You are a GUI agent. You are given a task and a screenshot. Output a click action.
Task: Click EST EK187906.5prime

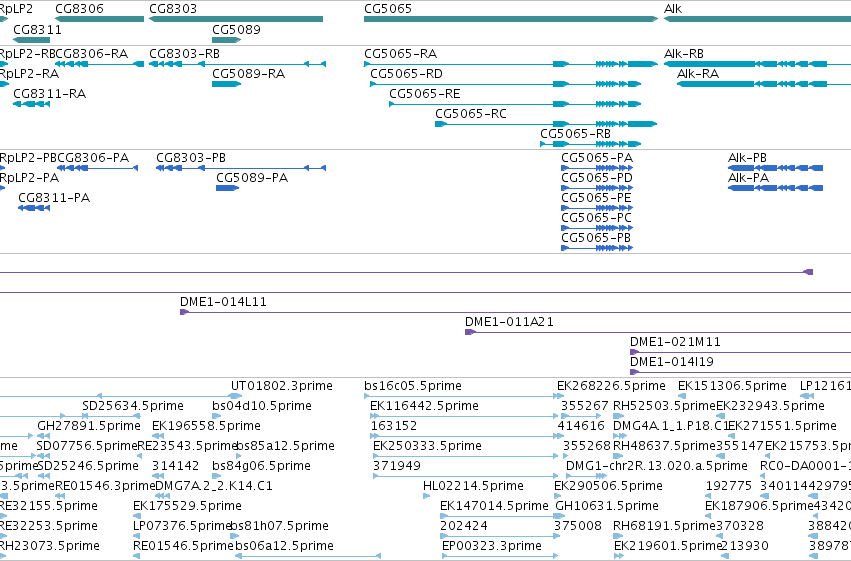tap(760, 506)
